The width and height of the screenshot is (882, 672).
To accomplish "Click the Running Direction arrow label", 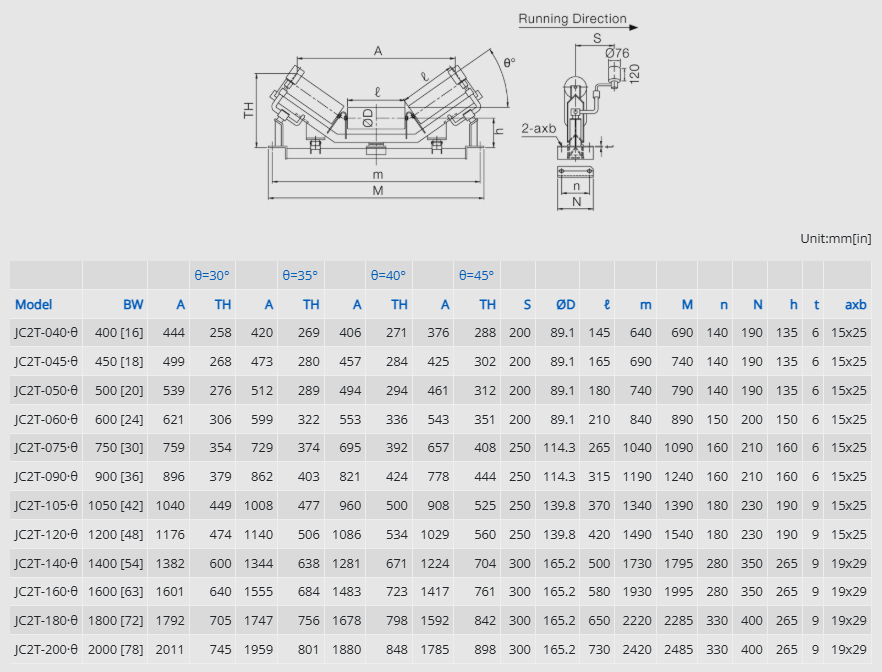I will click(572, 19).
